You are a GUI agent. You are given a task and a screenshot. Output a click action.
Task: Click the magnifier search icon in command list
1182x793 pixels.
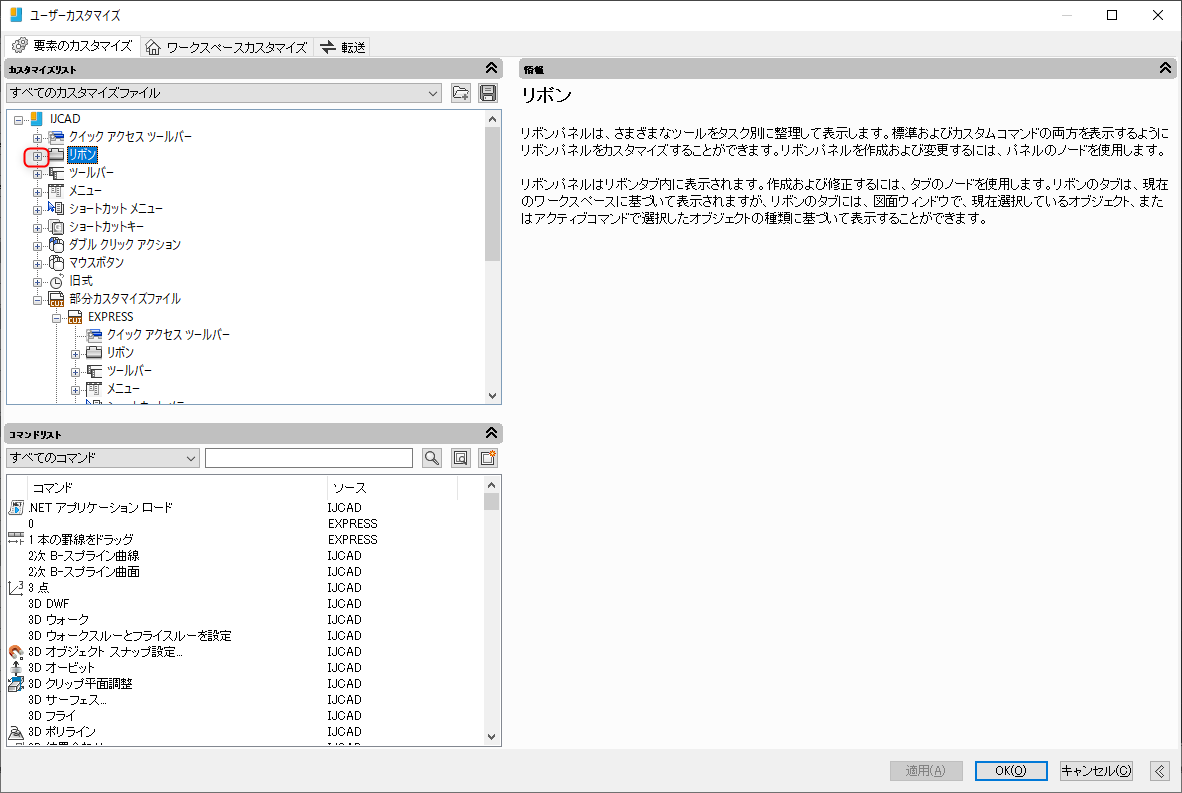432,458
